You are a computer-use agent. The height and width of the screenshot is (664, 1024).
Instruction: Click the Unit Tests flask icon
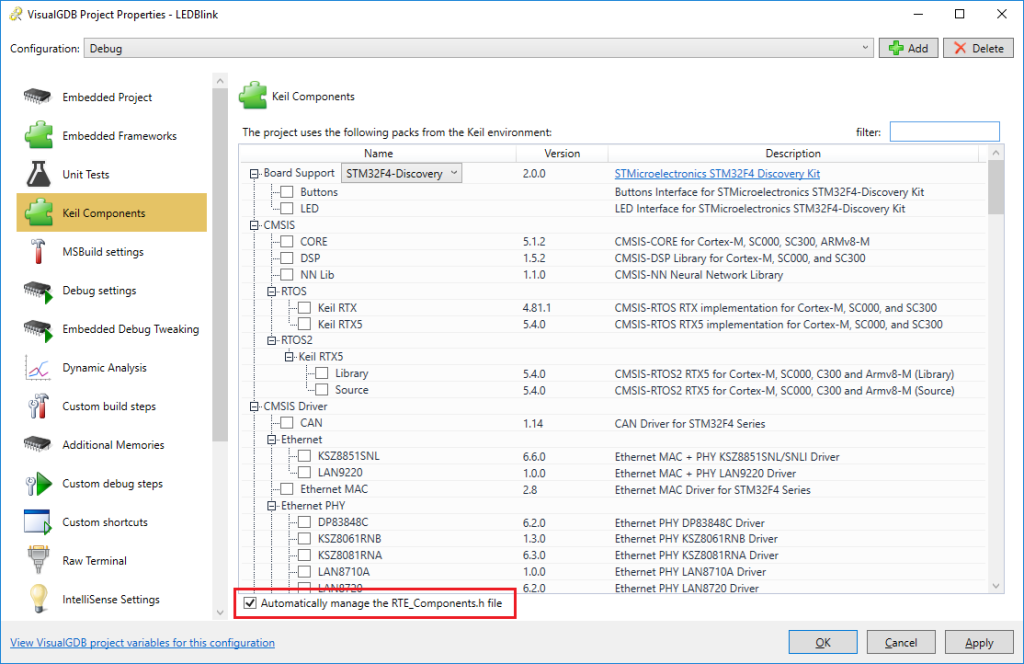(x=38, y=174)
